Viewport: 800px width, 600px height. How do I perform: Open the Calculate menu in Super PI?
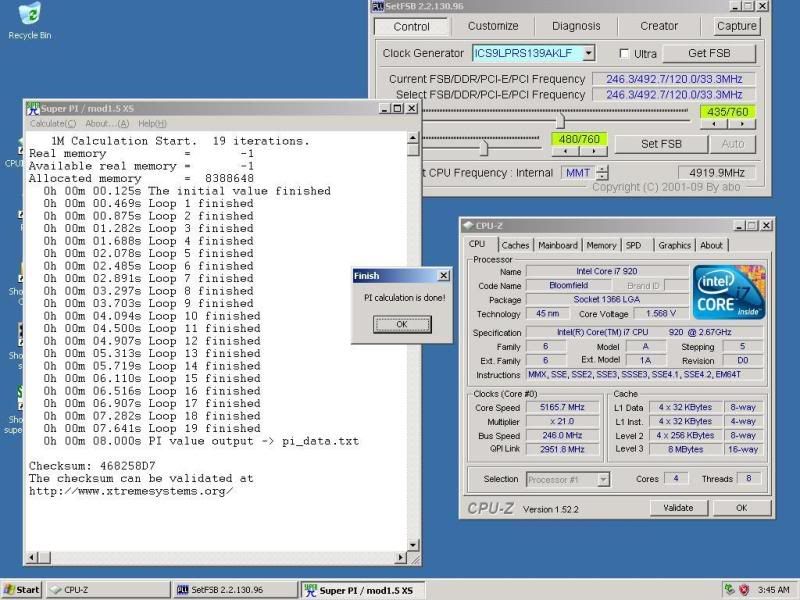pos(52,123)
